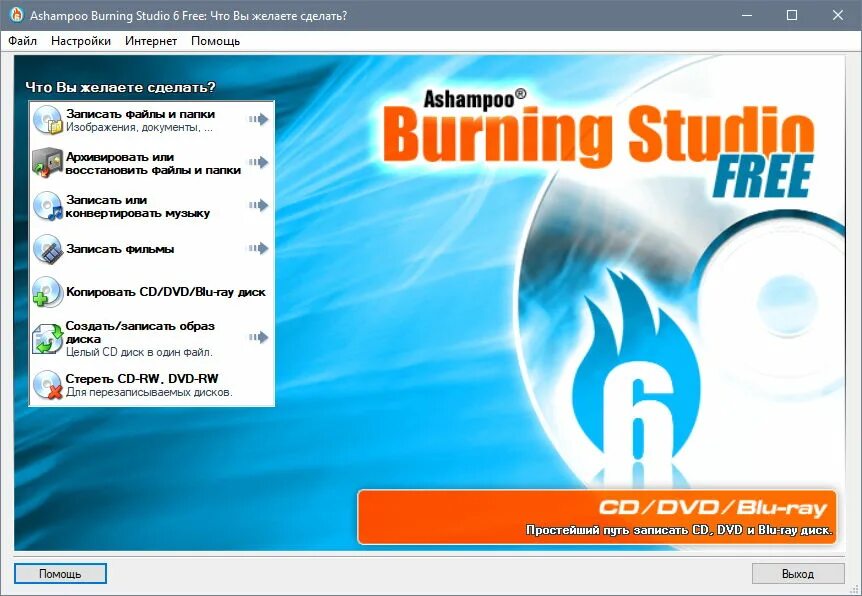The height and width of the screenshot is (596, 862).
Task: Open the Файл menu
Action: click(24, 41)
